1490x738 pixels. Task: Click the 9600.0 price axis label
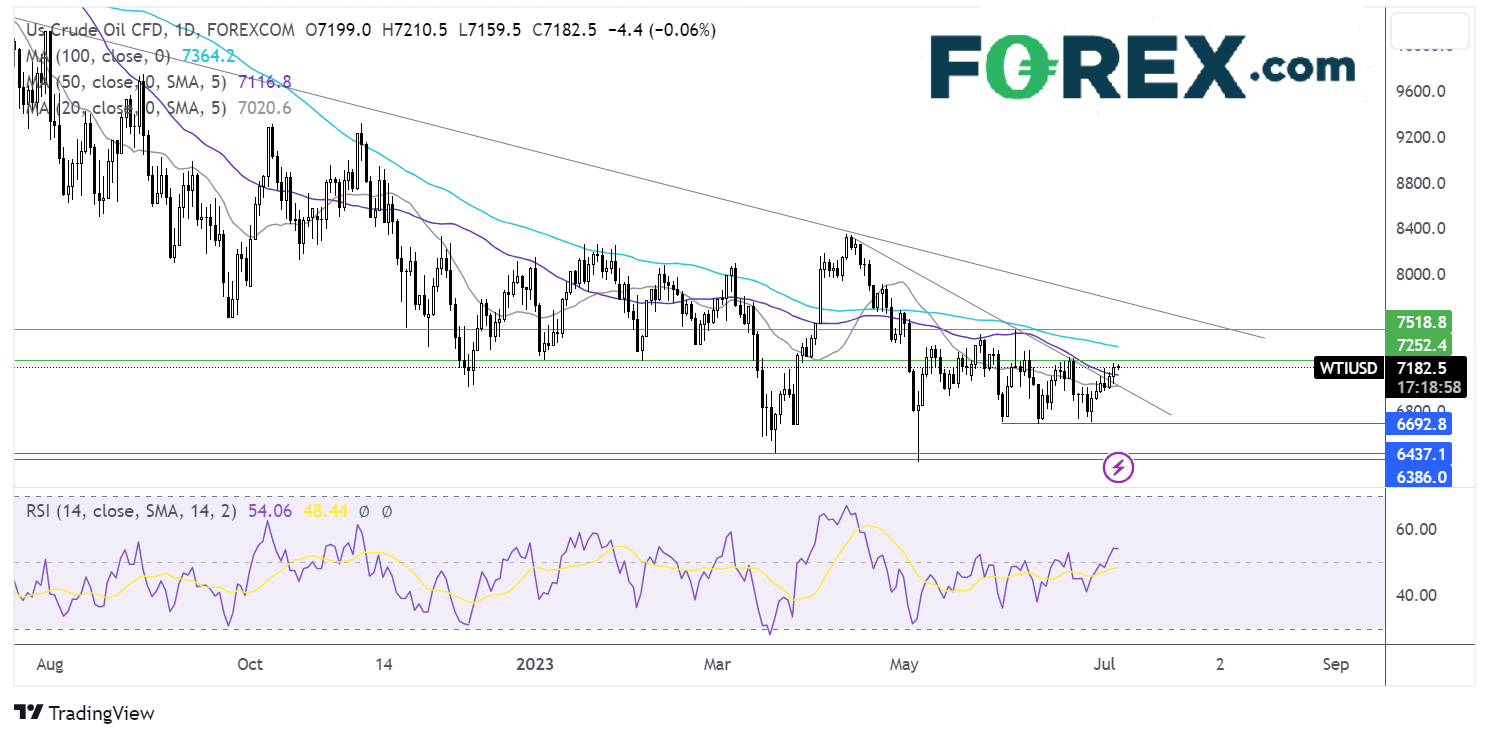1421,92
